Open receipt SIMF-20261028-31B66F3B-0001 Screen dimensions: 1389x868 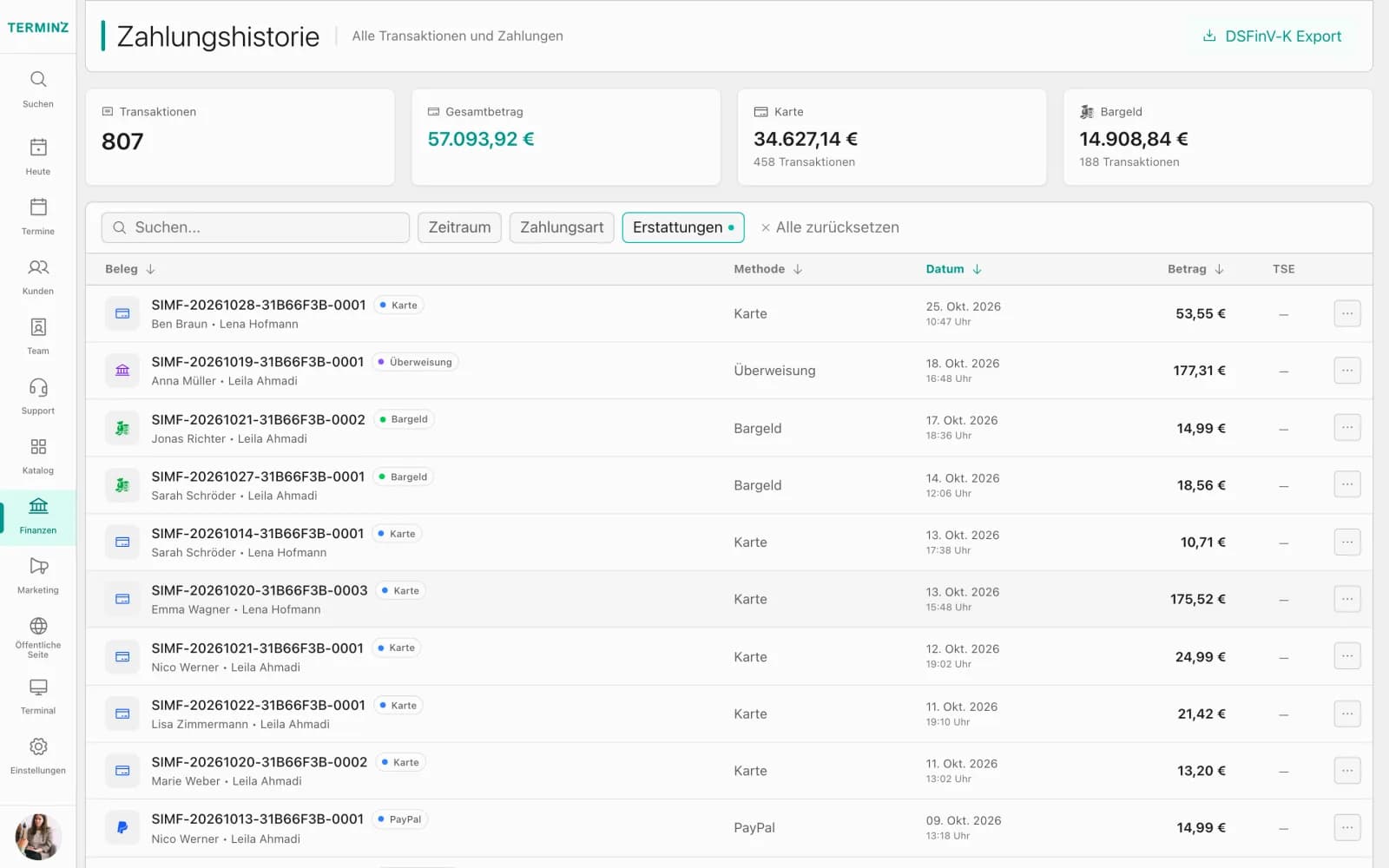258,305
